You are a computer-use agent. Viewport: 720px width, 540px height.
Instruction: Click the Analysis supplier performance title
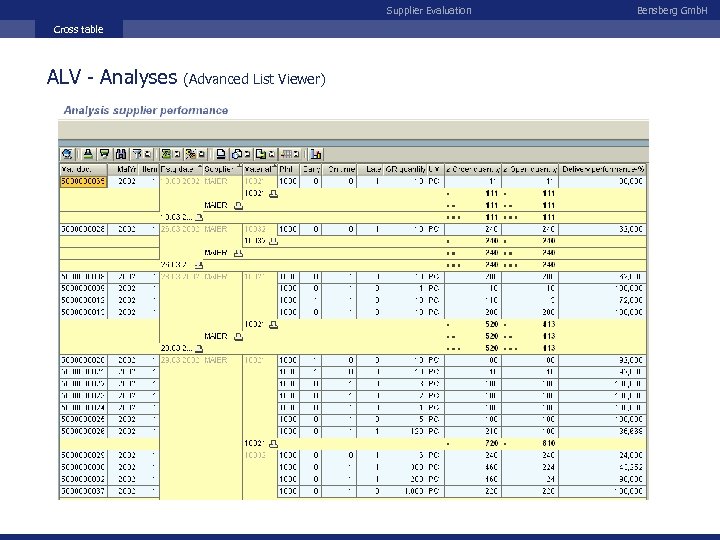[x=146, y=110]
